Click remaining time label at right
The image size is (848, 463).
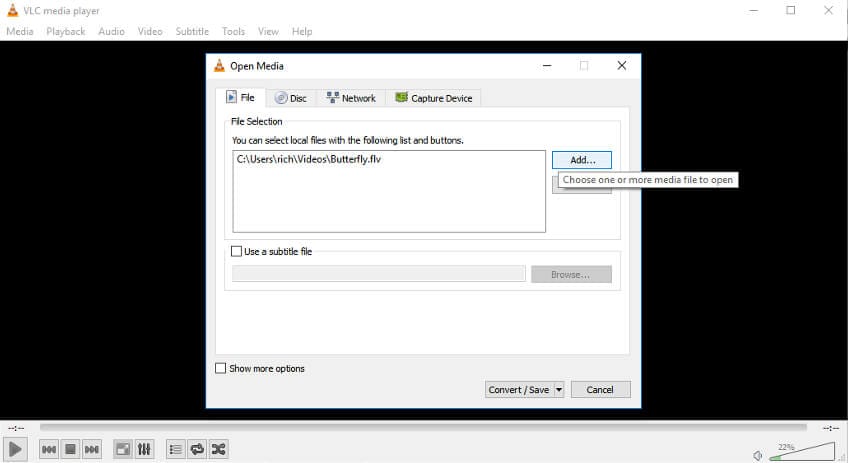pyautogui.click(x=831, y=428)
